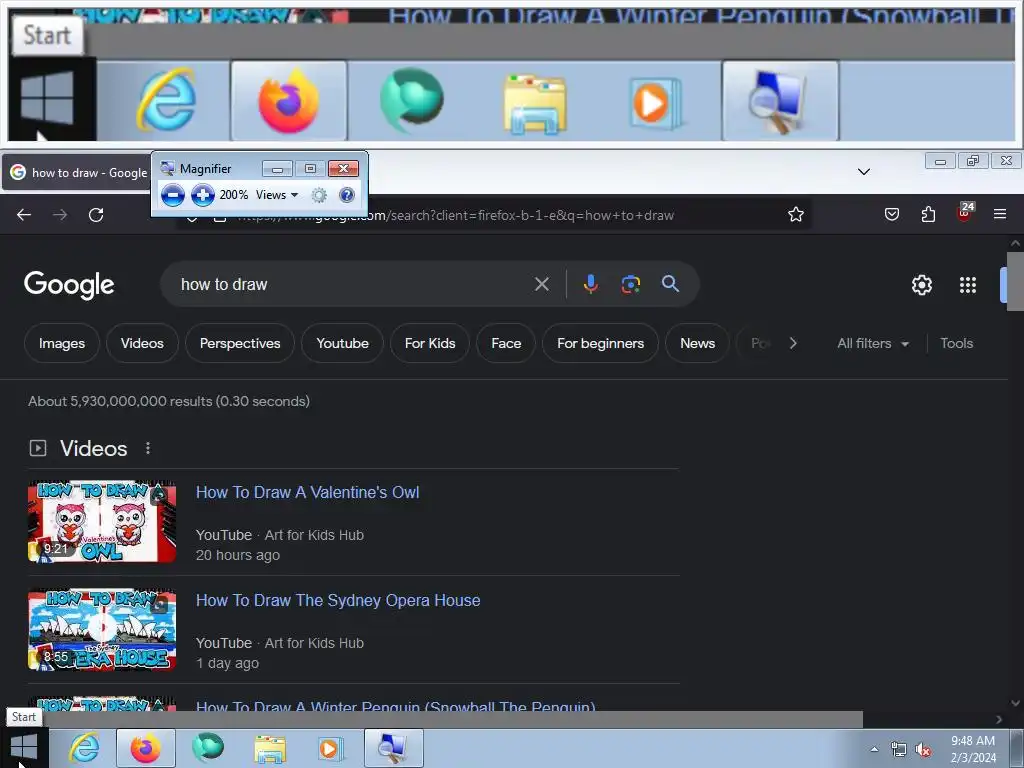Search by voice microphone icon
The height and width of the screenshot is (768, 1024).
(590, 284)
